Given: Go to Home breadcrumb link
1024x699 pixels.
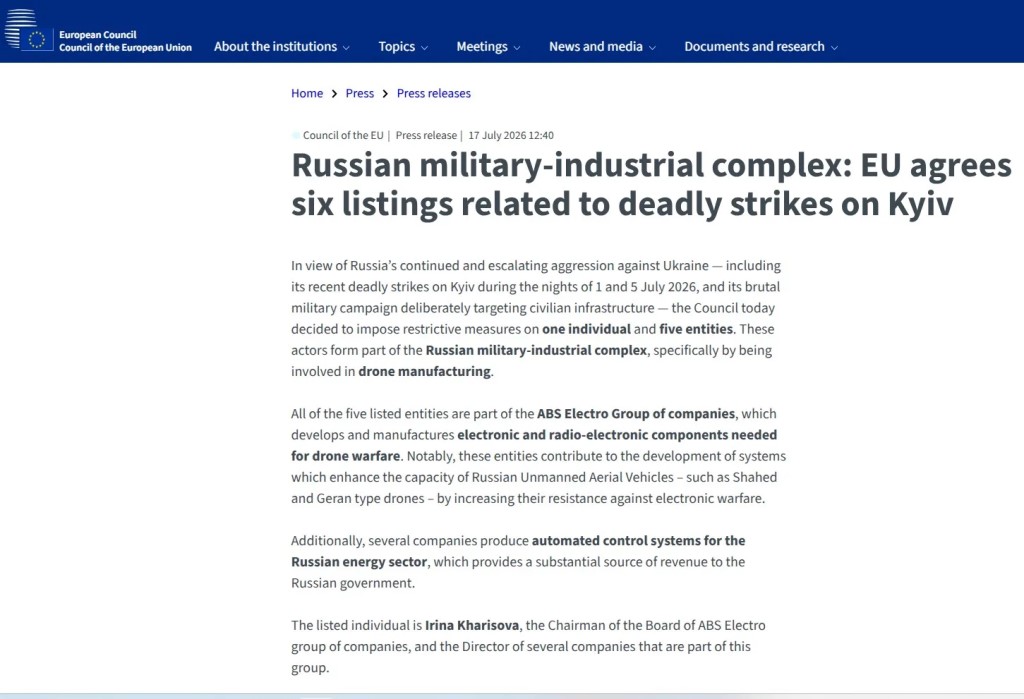Looking at the screenshot, I should (307, 93).
